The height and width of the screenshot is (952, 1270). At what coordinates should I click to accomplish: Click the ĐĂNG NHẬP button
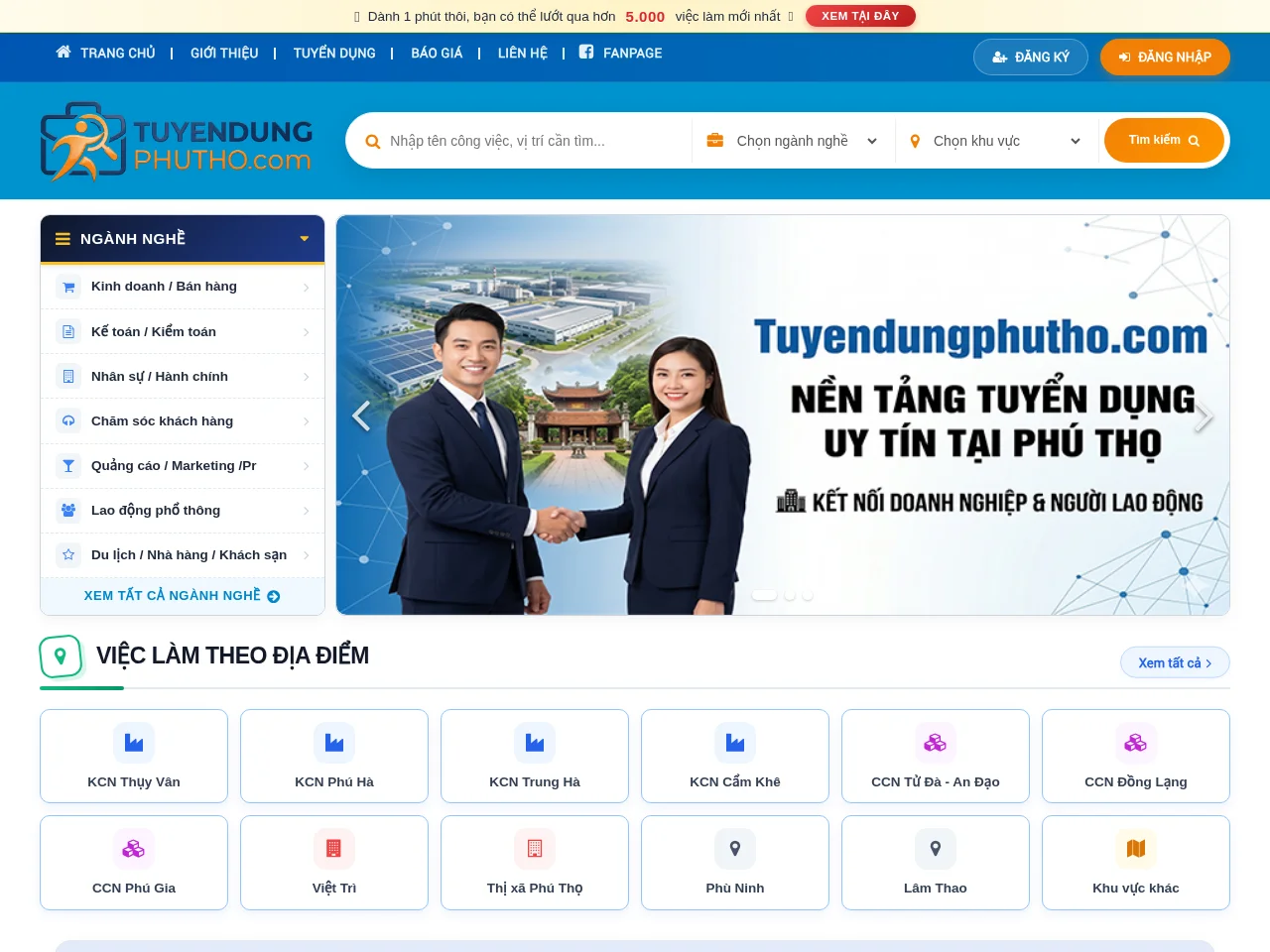point(1165,58)
